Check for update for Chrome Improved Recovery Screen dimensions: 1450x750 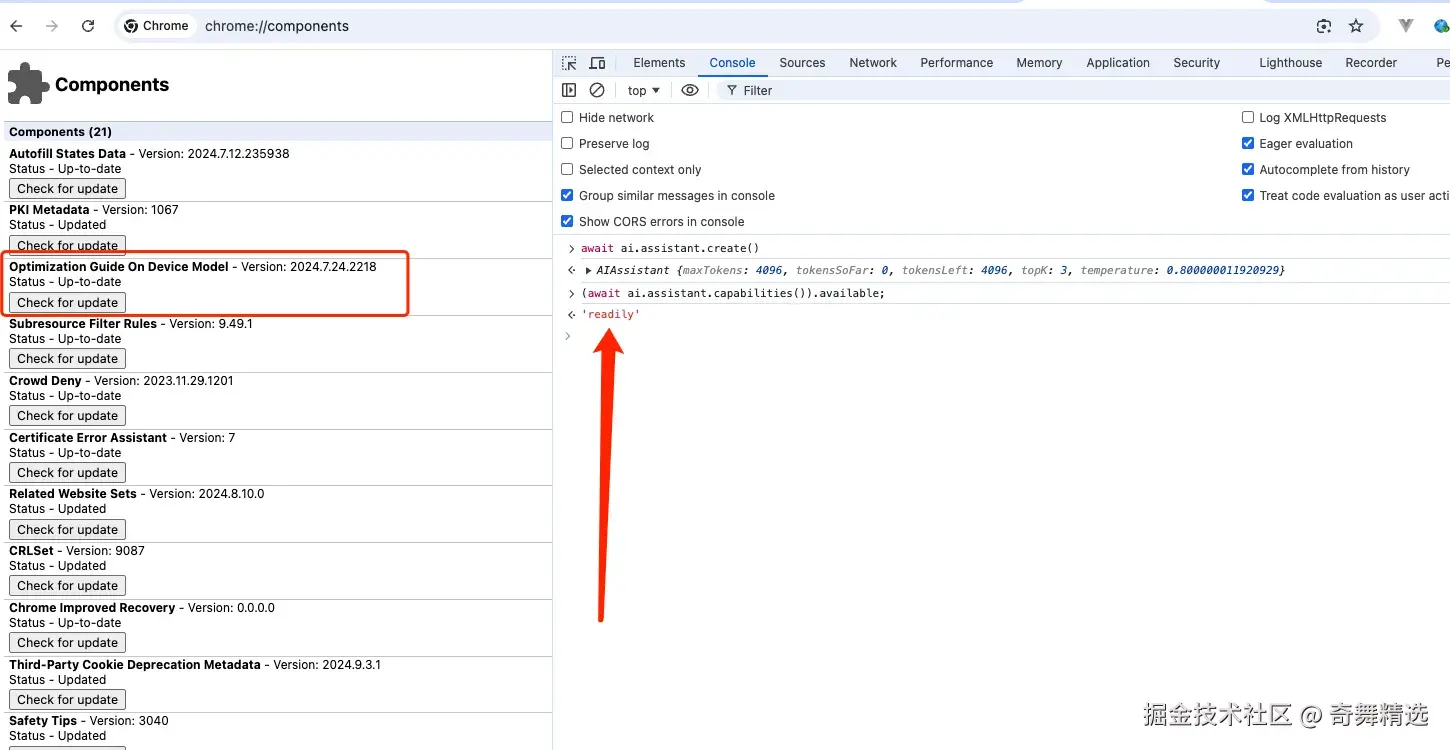pyautogui.click(x=67, y=642)
